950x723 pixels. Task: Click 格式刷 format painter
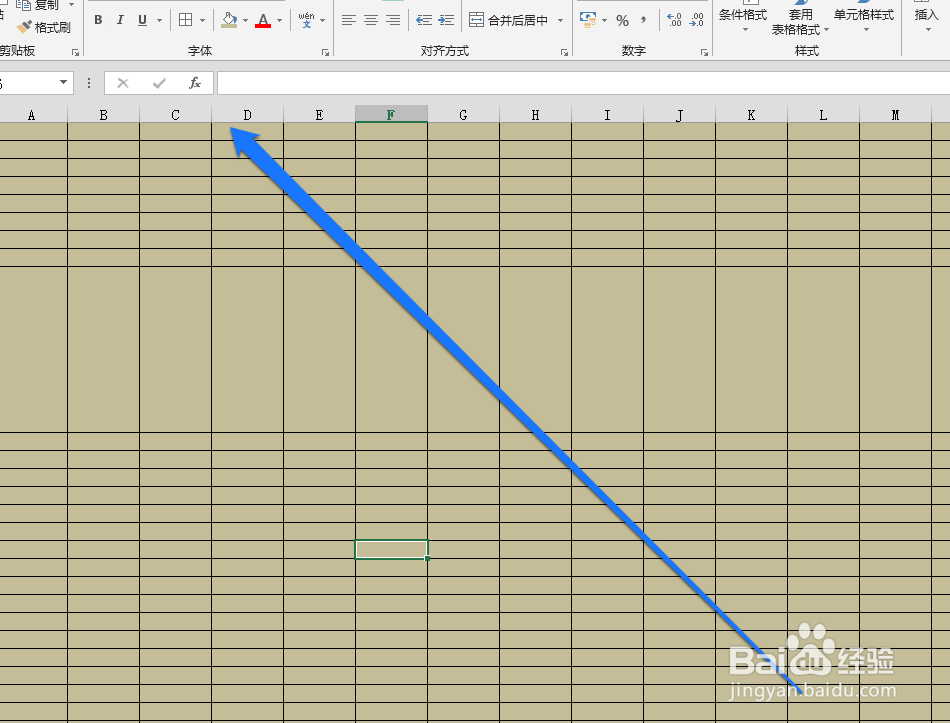[44, 27]
